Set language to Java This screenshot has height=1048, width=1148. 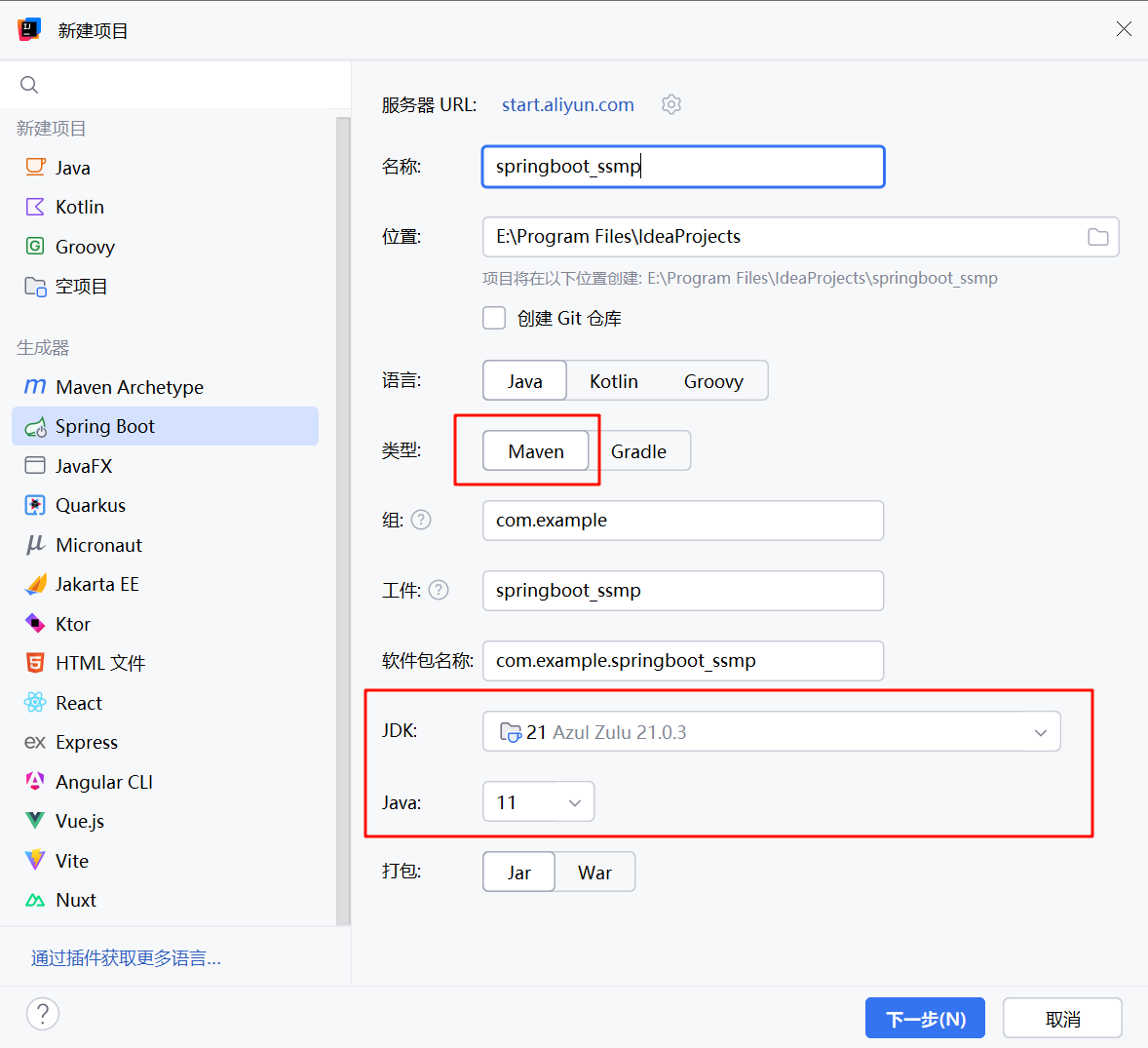pos(525,381)
